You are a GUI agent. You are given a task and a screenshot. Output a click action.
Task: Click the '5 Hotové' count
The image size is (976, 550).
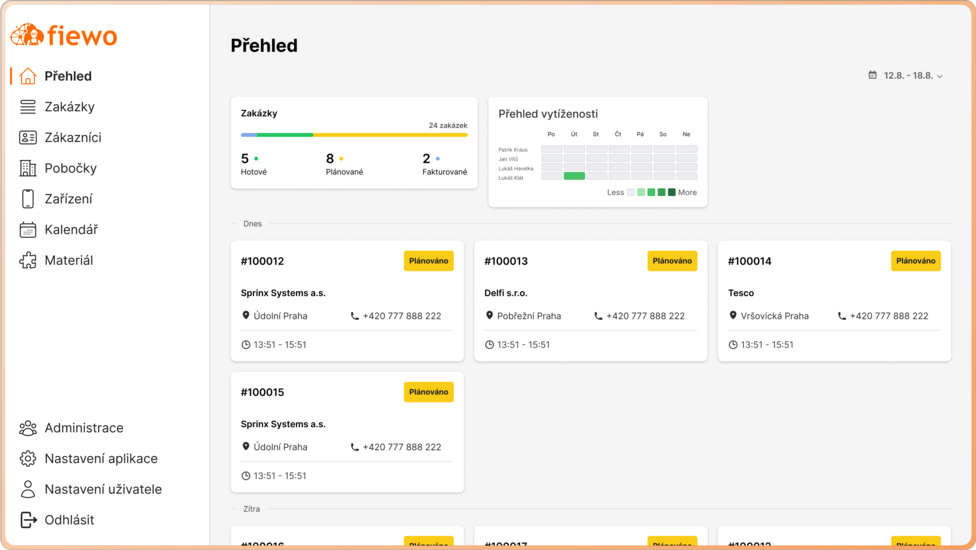click(x=253, y=164)
